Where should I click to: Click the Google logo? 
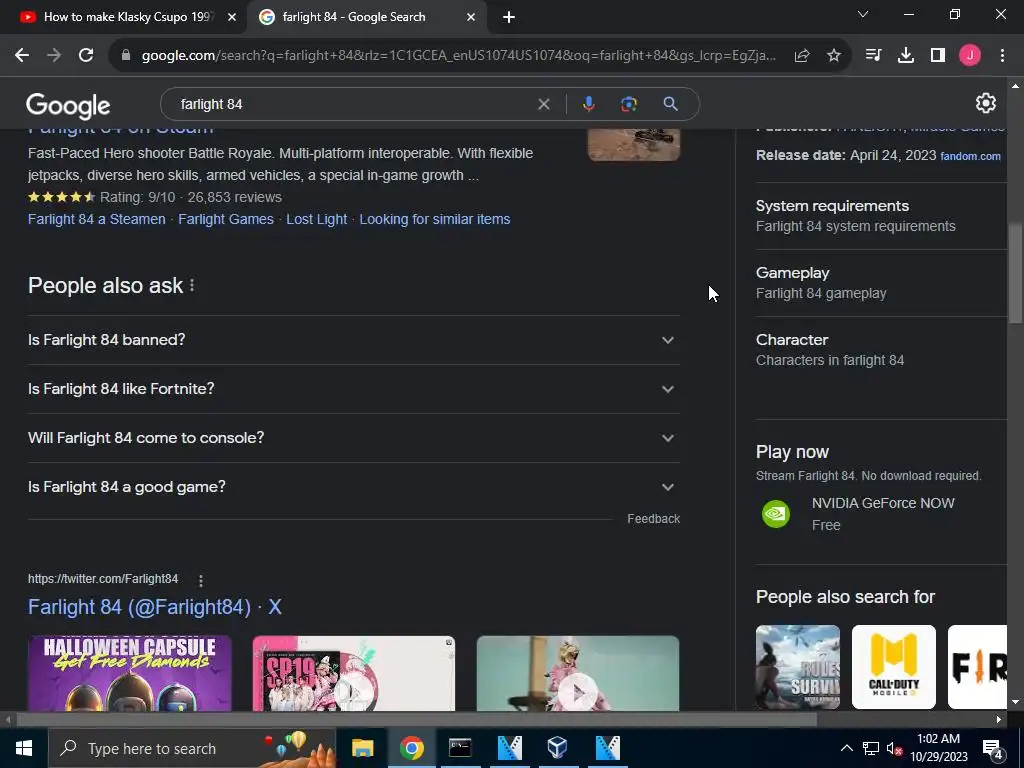coord(68,105)
